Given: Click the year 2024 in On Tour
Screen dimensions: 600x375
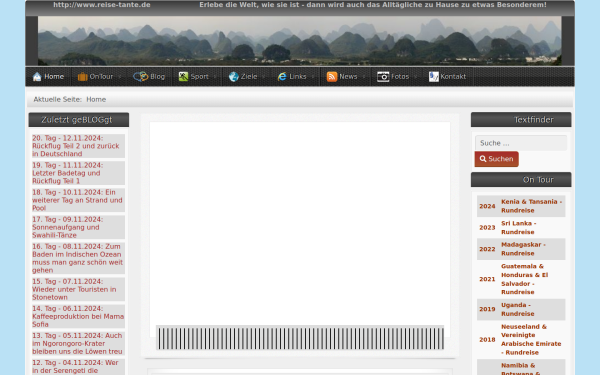Looking at the screenshot, I should (487, 206).
